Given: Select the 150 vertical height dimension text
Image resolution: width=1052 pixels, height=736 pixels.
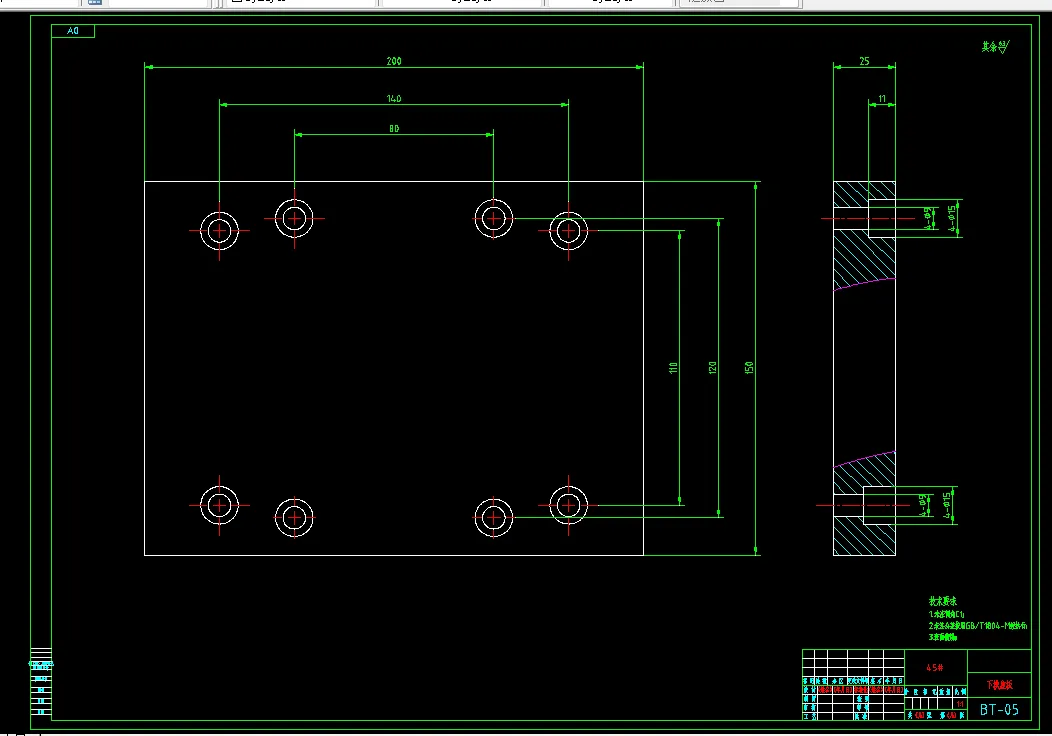Looking at the screenshot, I should click(749, 368).
